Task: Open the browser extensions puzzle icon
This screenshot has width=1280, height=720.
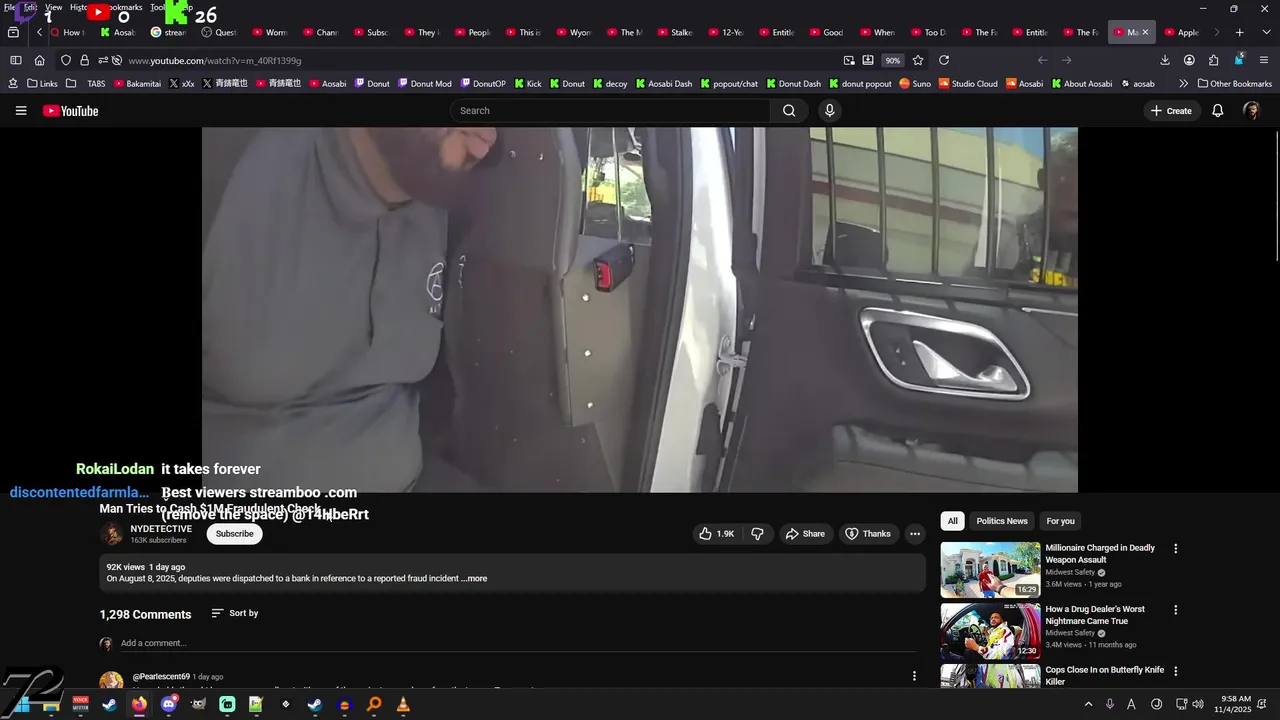Action: pos(1213,60)
